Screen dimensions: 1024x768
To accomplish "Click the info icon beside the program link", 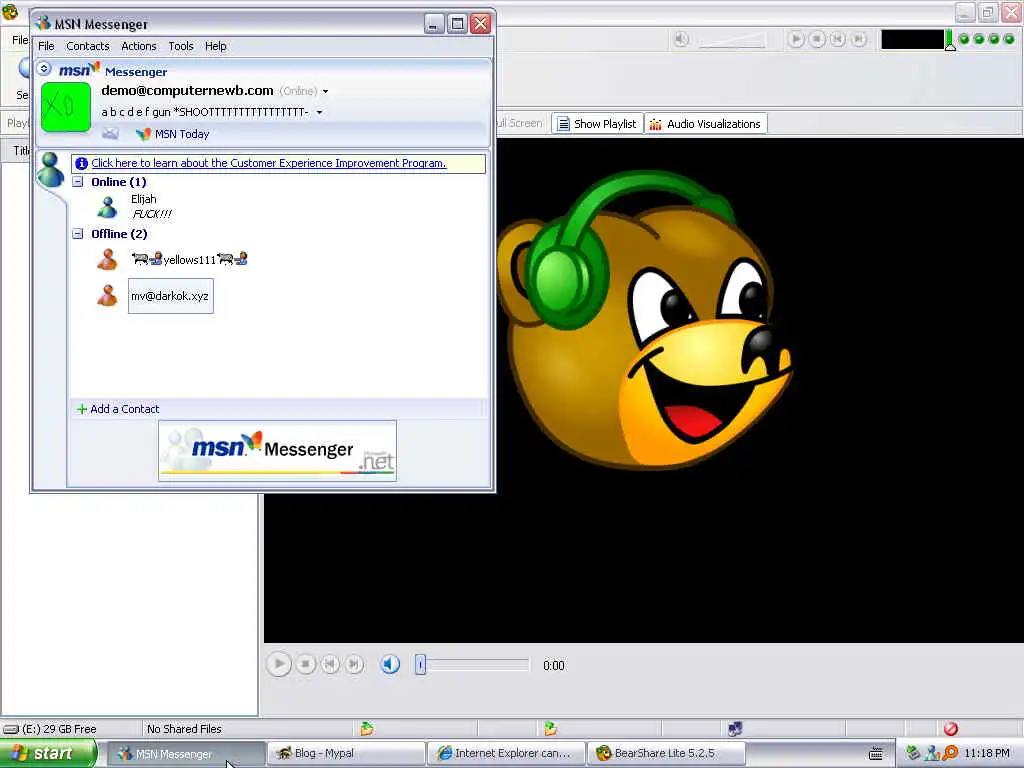I will tap(81, 163).
